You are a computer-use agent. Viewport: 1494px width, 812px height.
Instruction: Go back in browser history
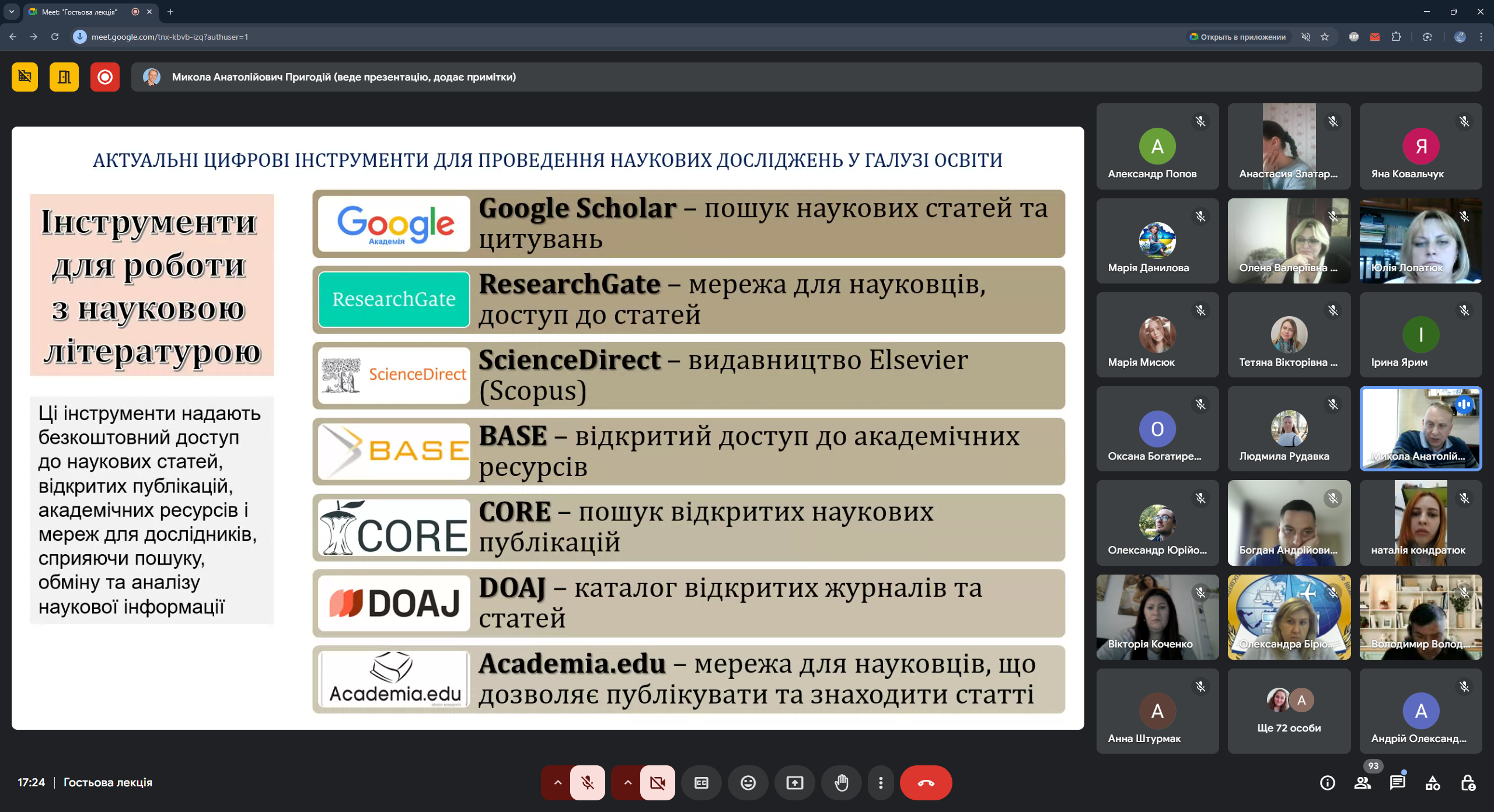tap(13, 37)
